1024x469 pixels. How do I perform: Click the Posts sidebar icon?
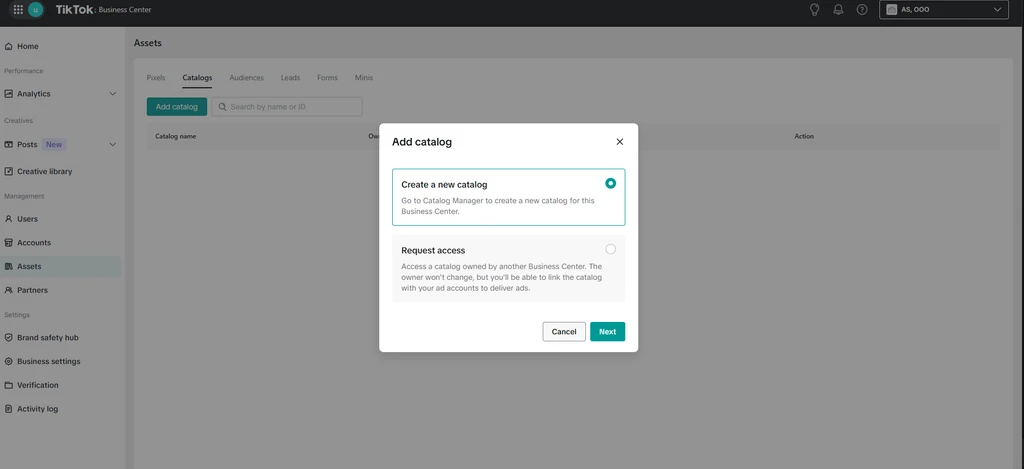pos(8,144)
